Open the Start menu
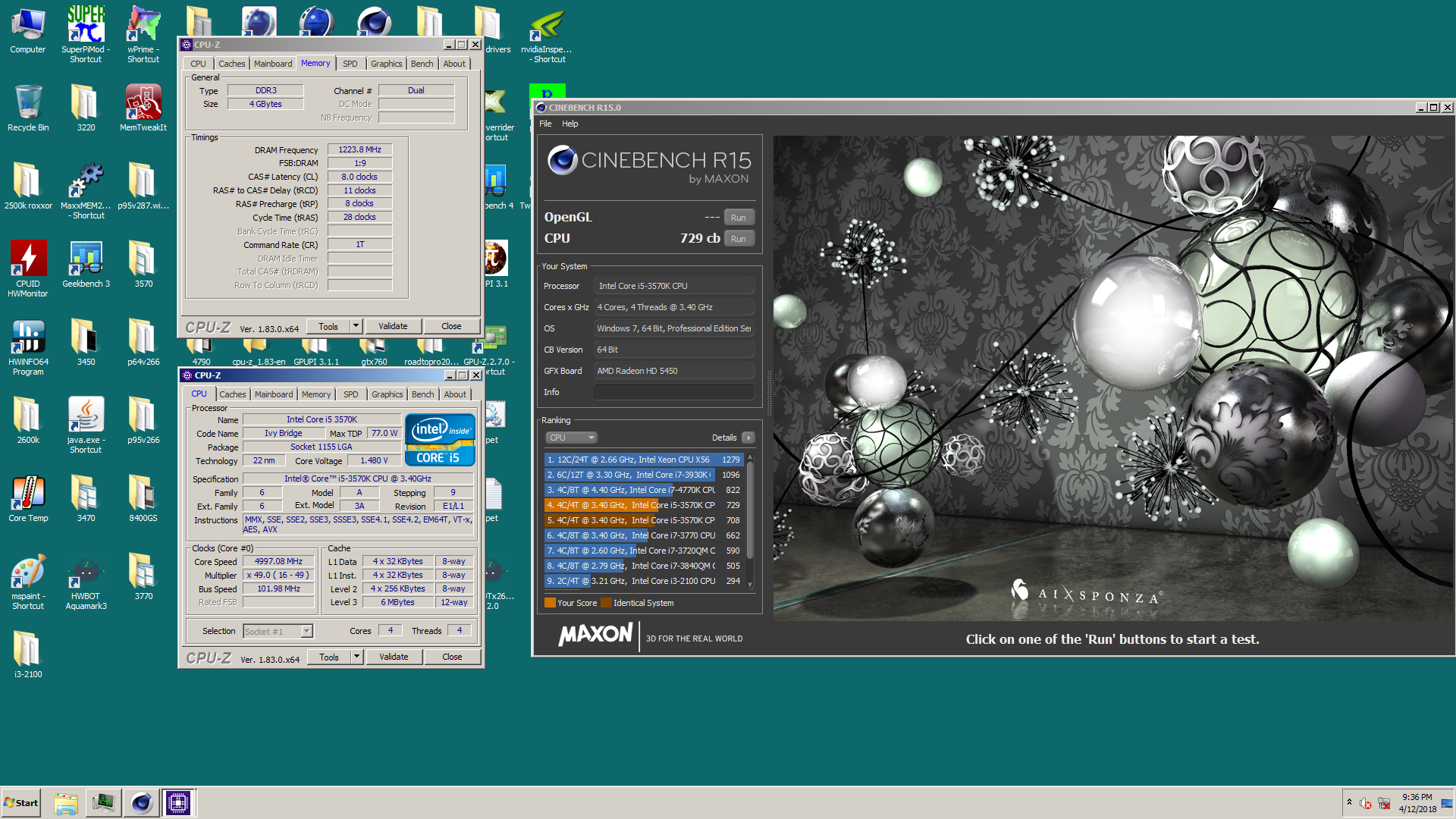 20,803
